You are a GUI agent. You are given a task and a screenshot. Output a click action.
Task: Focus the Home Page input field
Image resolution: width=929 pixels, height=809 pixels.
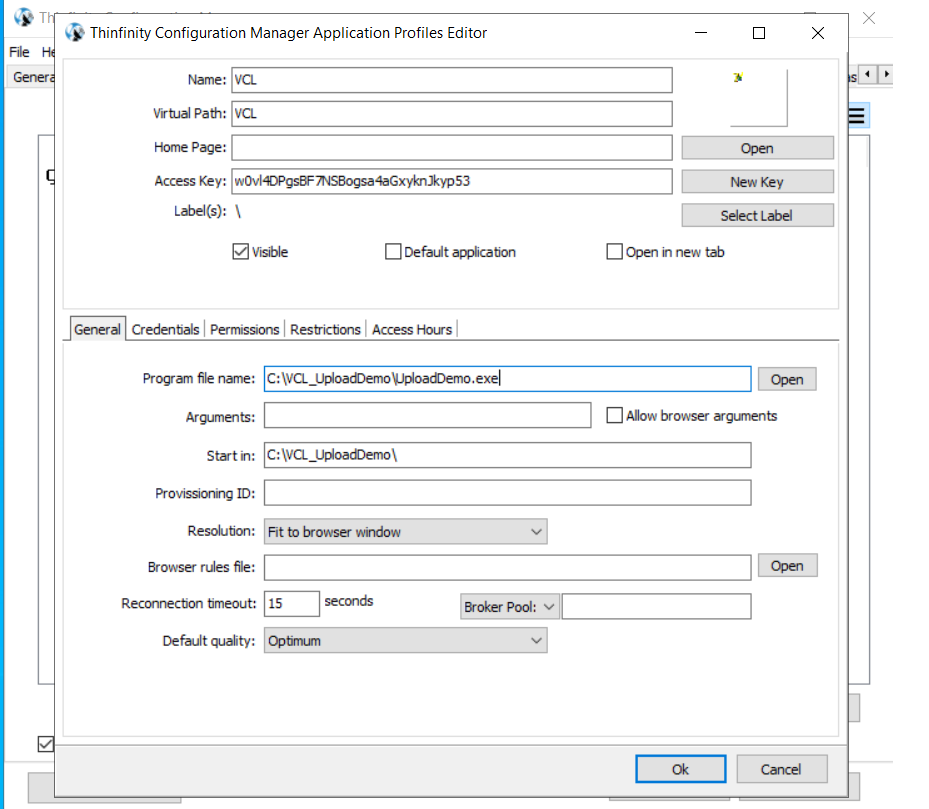[451, 148]
